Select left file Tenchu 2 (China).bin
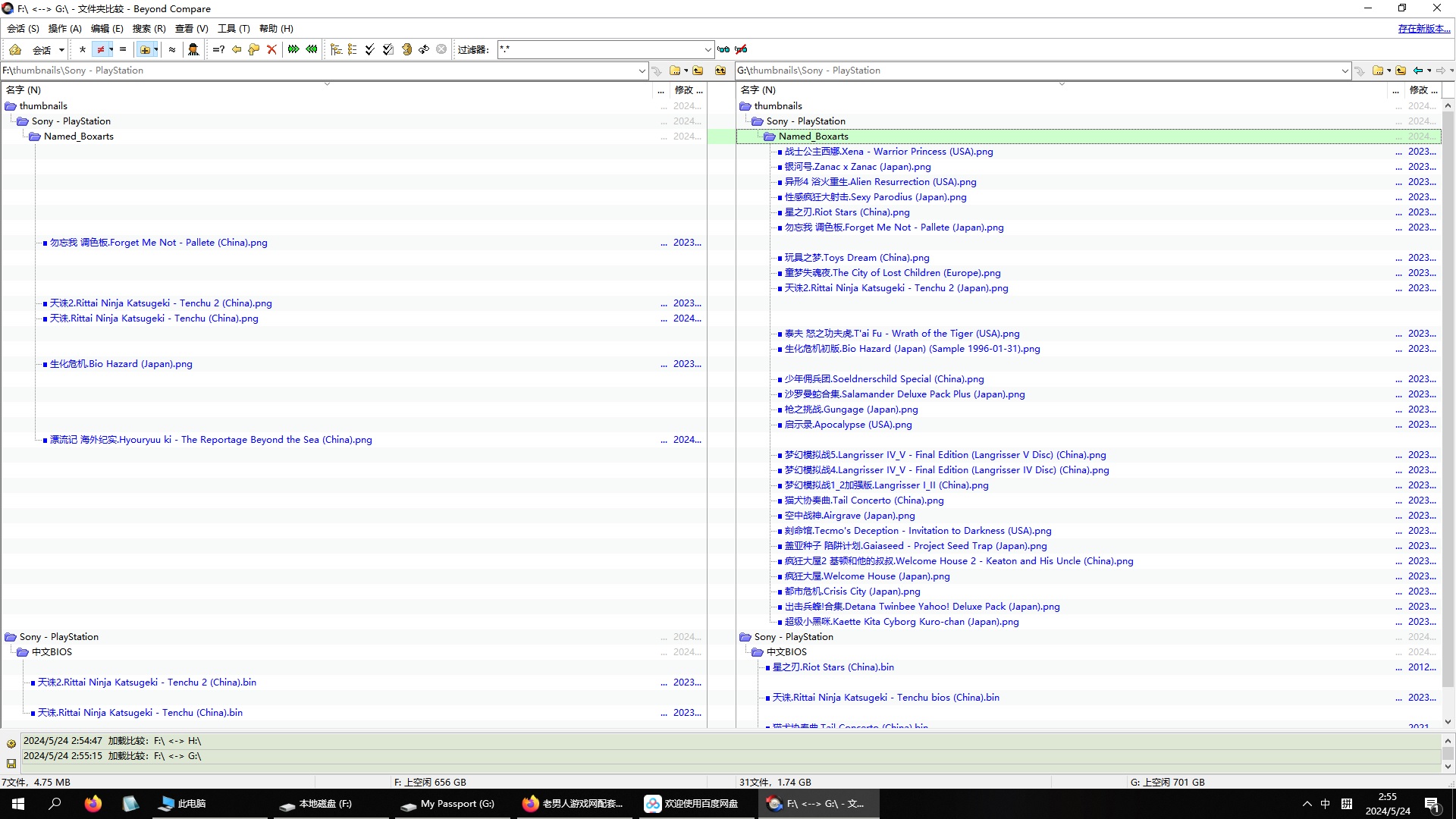Image resolution: width=1456 pixels, height=819 pixels. click(147, 682)
